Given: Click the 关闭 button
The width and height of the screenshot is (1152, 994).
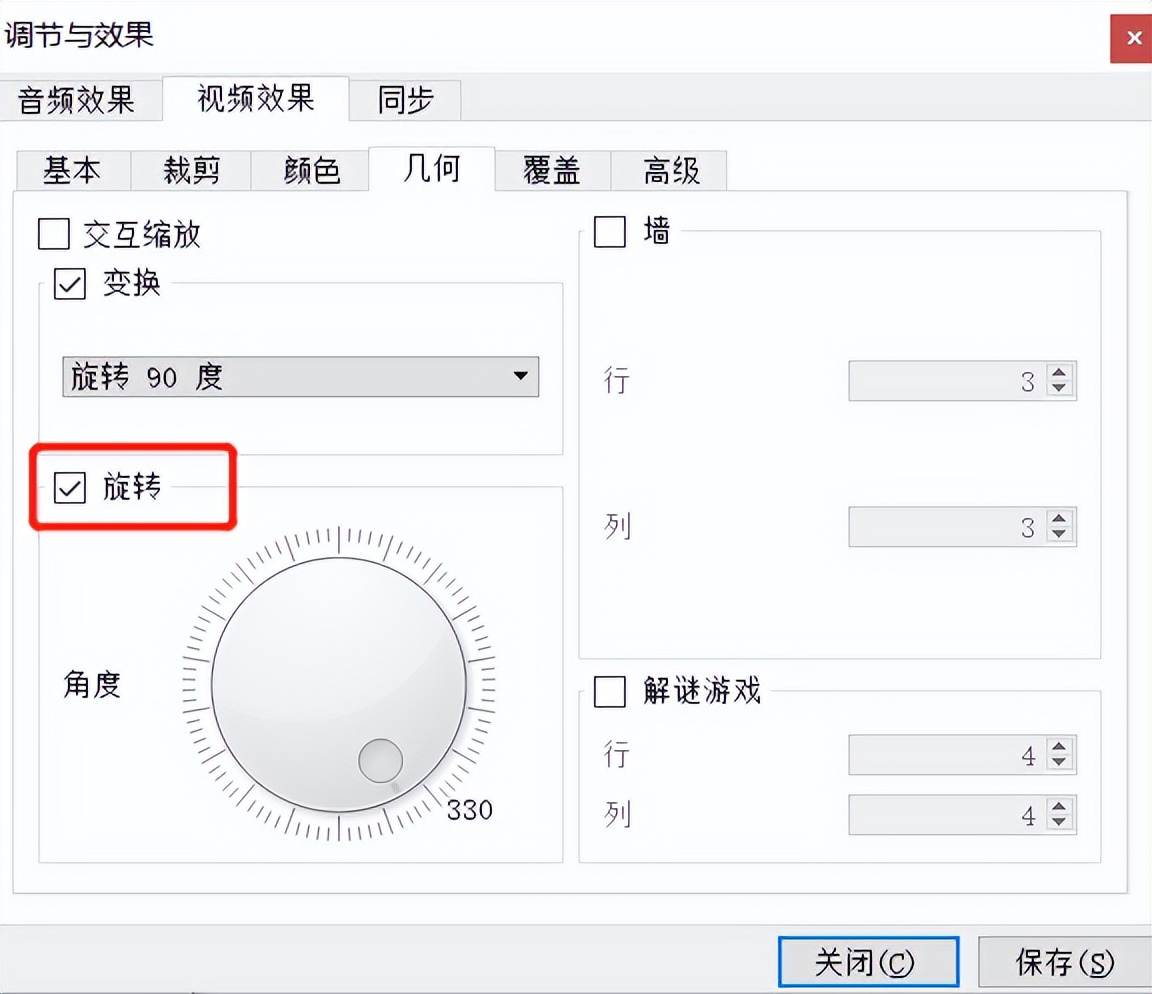Looking at the screenshot, I should (x=868, y=962).
